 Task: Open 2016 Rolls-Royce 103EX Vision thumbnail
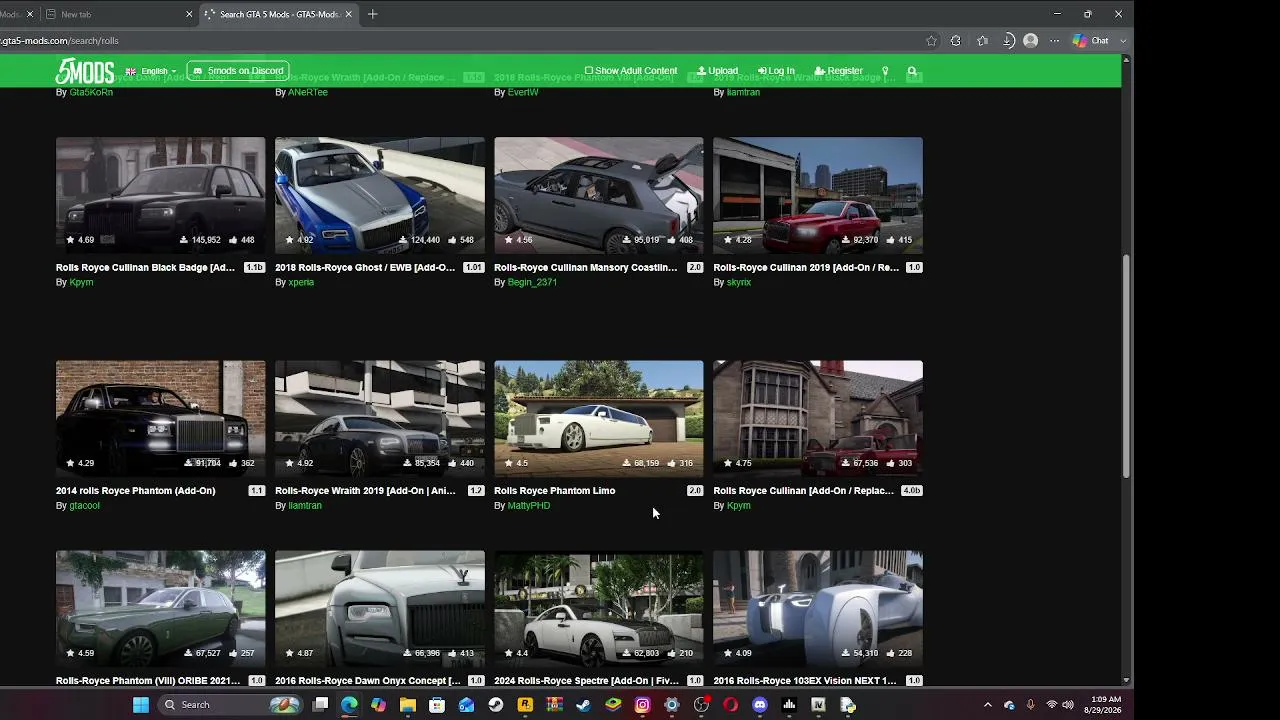point(818,608)
